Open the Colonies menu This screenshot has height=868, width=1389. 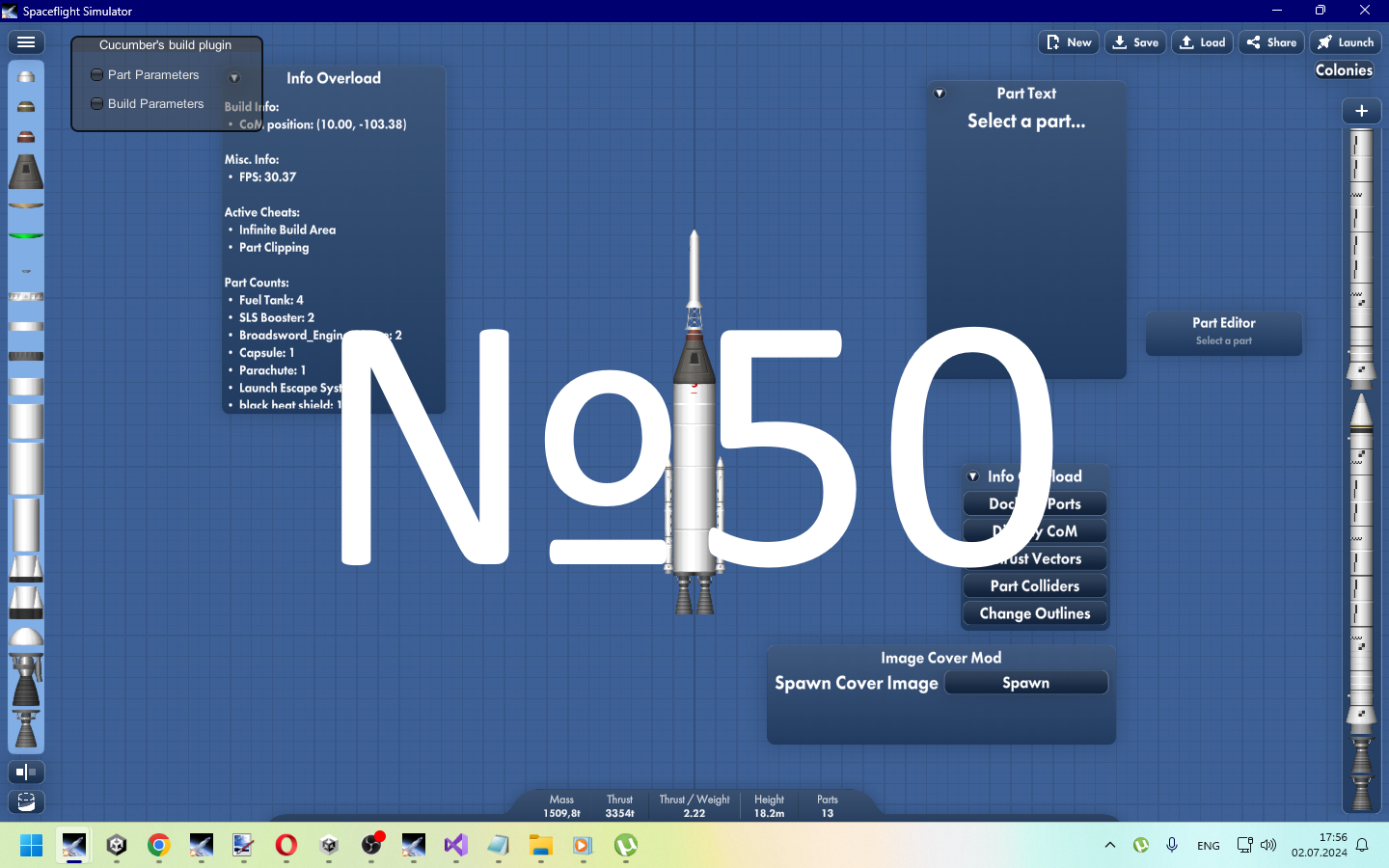pos(1344,70)
